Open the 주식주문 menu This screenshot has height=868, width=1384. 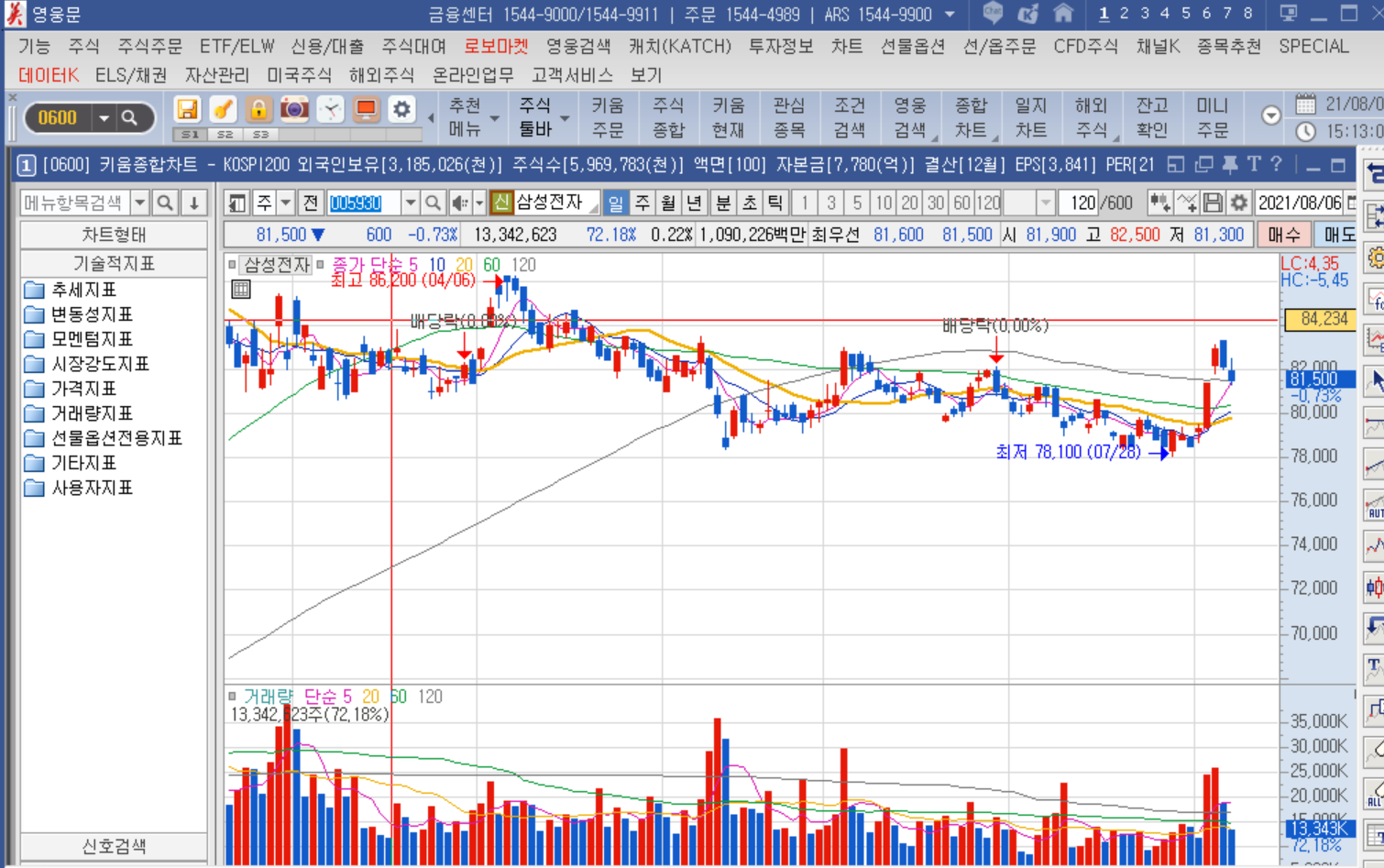coord(149,46)
